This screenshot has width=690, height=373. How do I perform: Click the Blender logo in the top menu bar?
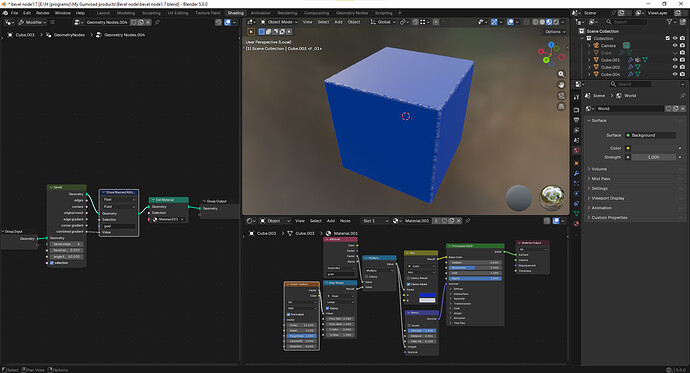click(5, 13)
